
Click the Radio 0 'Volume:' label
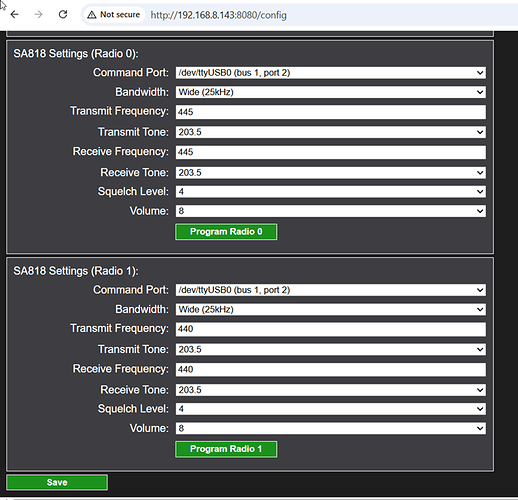coord(149,211)
